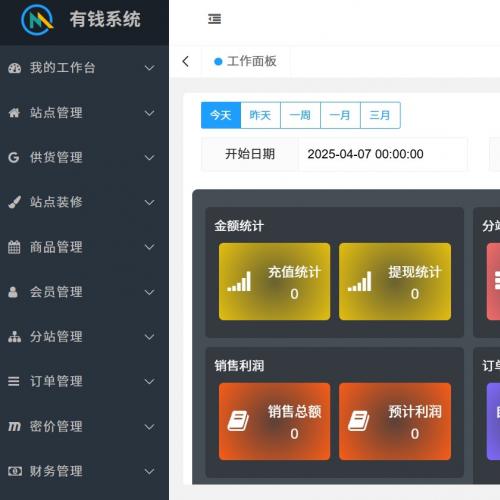Open the 订单管理 sidebar menu
This screenshot has height=500, width=500.
click(x=84, y=381)
